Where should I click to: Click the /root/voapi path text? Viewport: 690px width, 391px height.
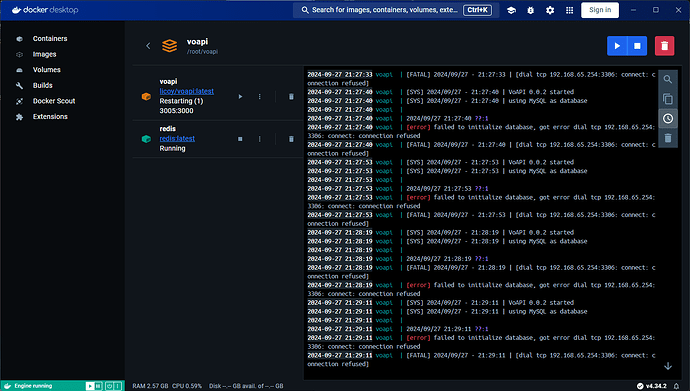pos(202,51)
